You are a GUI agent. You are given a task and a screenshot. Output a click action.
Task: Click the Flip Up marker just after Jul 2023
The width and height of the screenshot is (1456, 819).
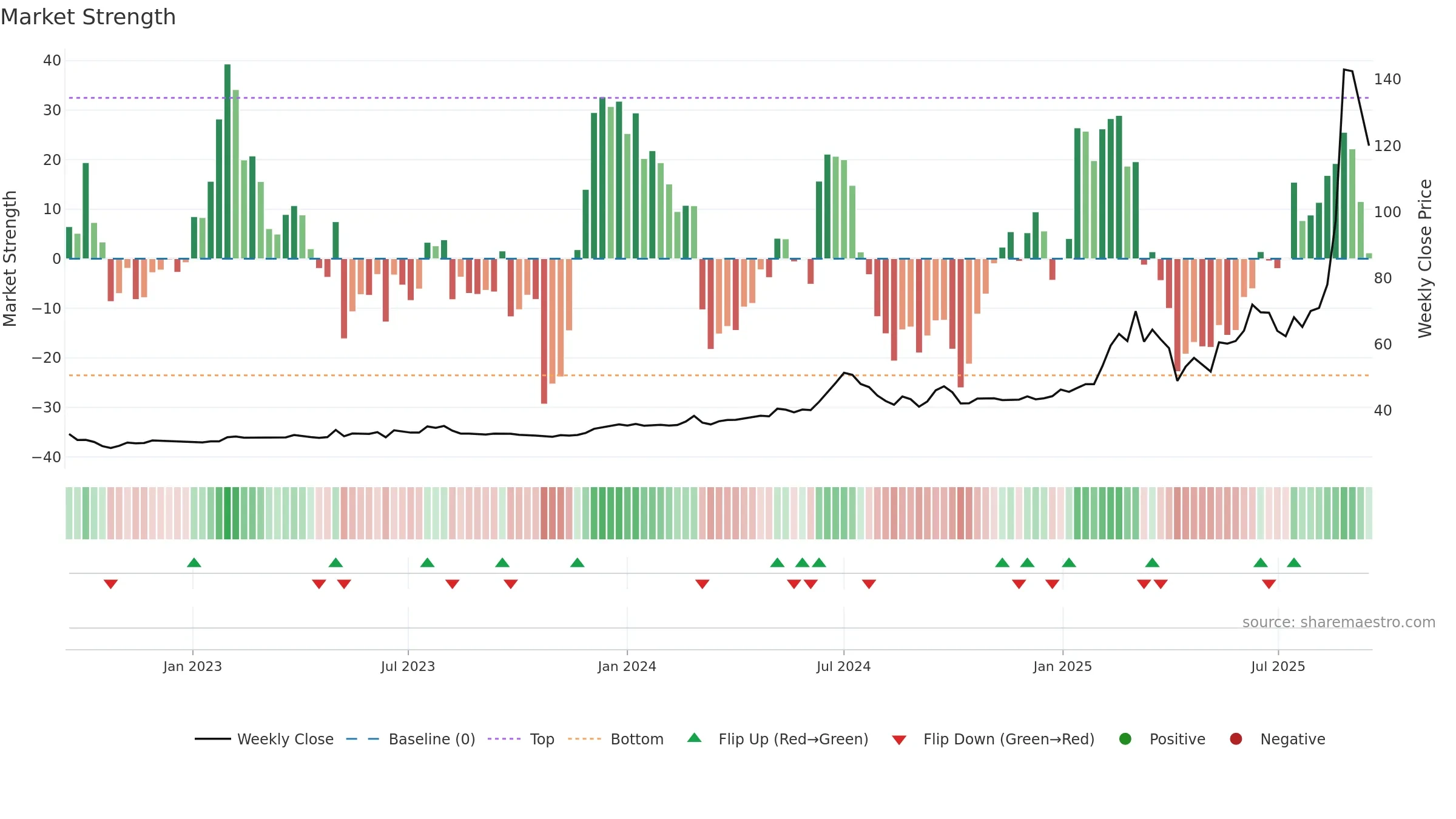(x=427, y=562)
